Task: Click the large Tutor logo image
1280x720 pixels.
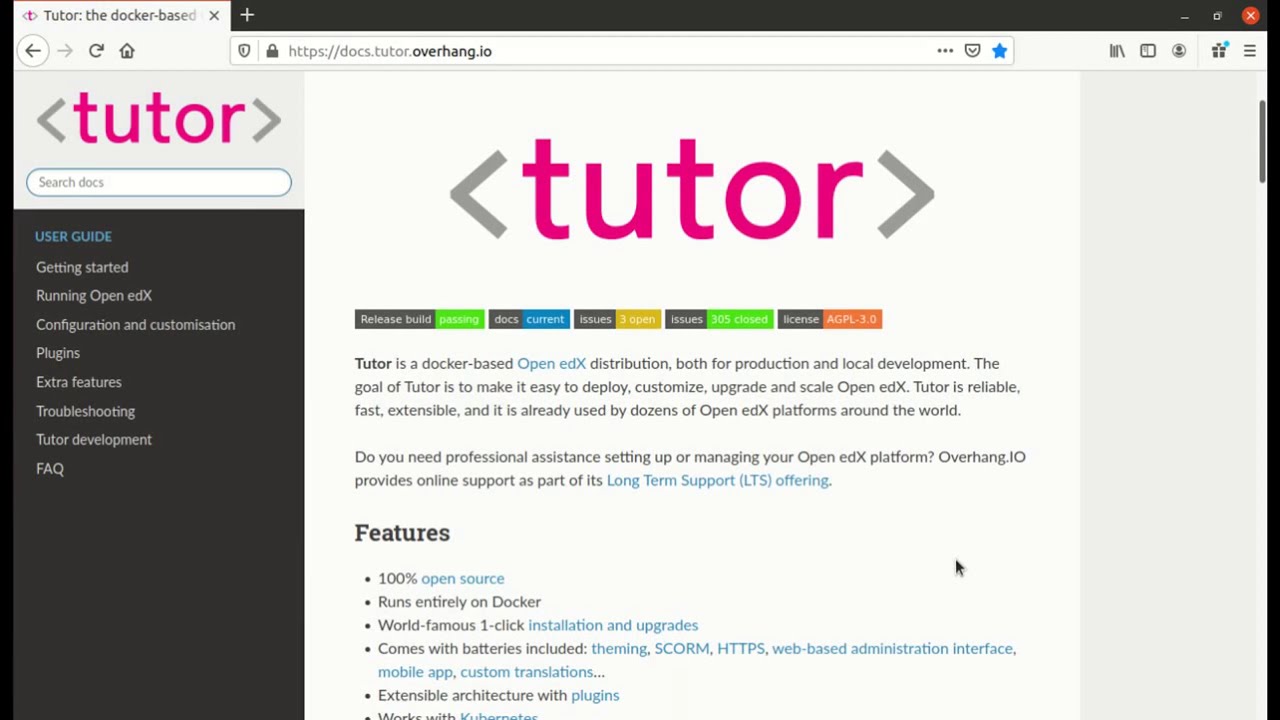Action: (692, 190)
